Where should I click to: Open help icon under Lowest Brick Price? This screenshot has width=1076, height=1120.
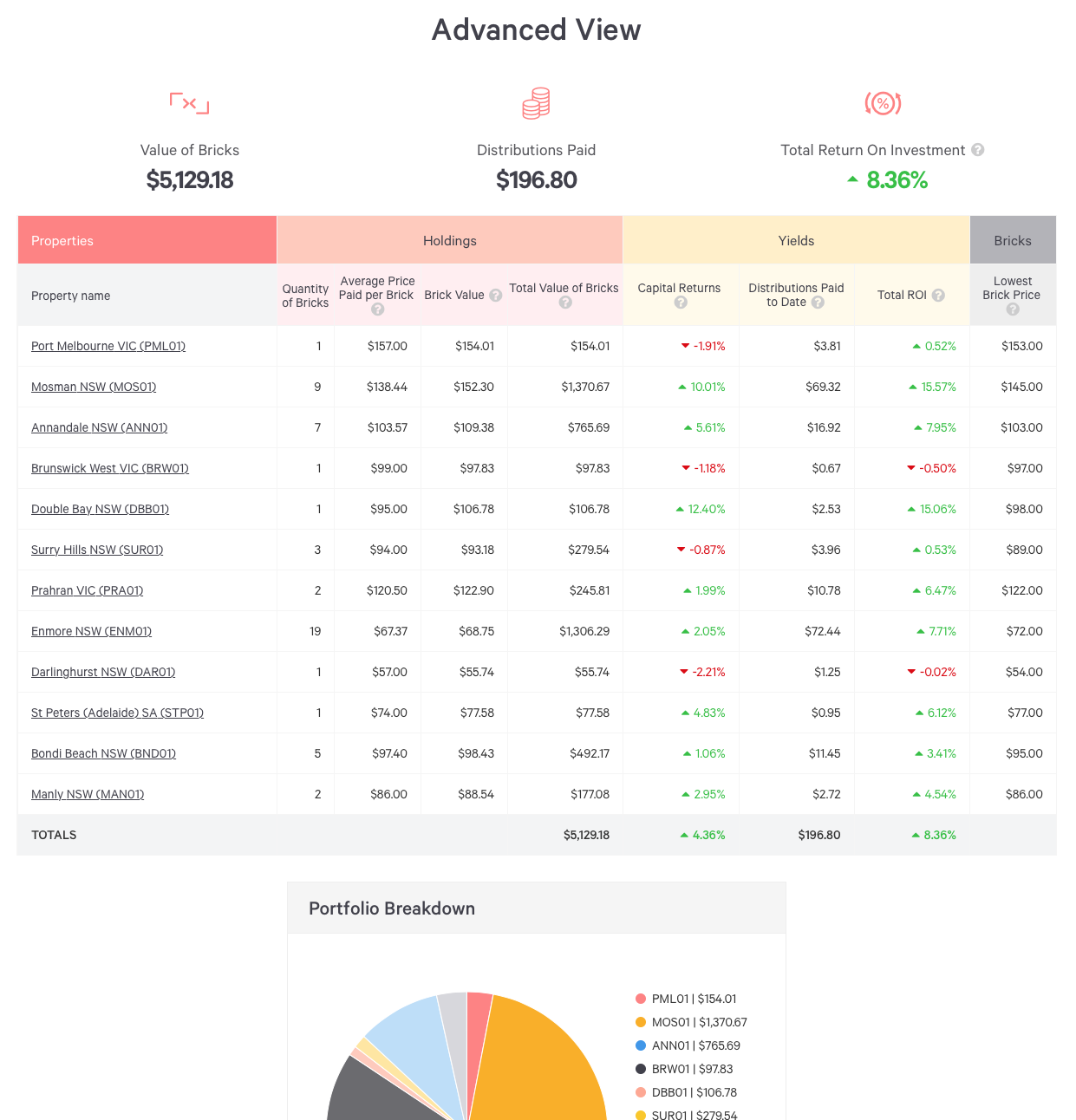1013,309
